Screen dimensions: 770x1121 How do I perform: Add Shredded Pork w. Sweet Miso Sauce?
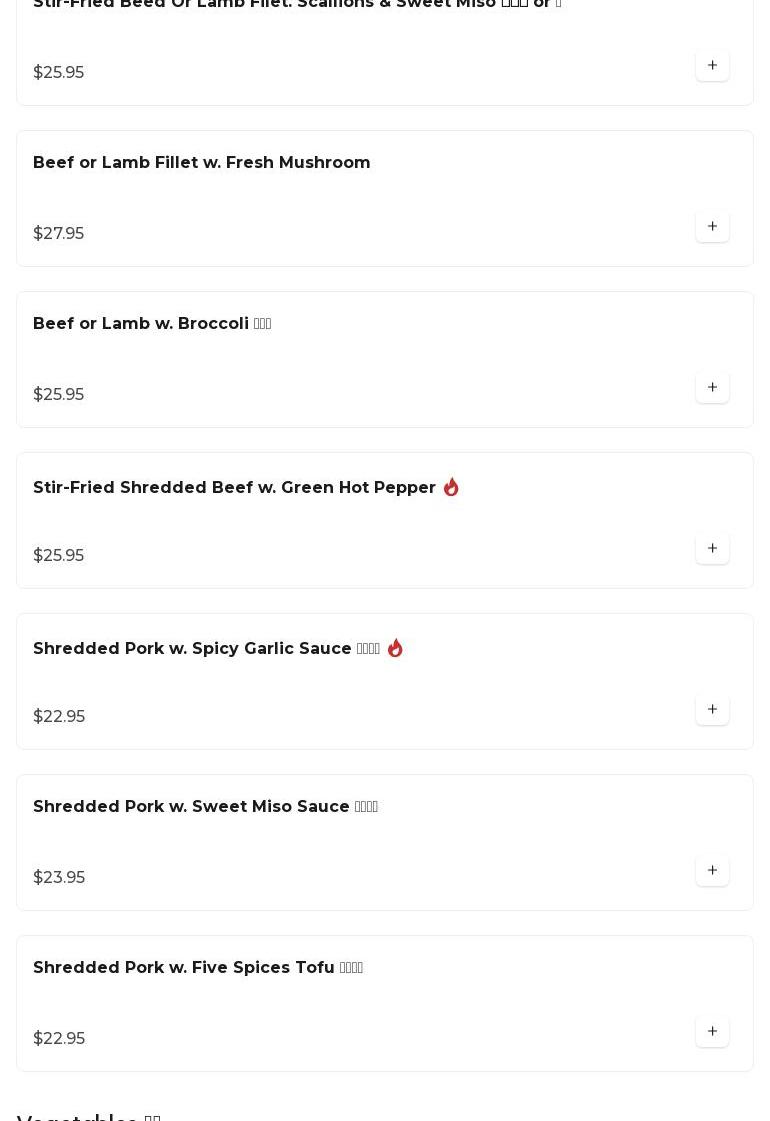(x=712, y=871)
